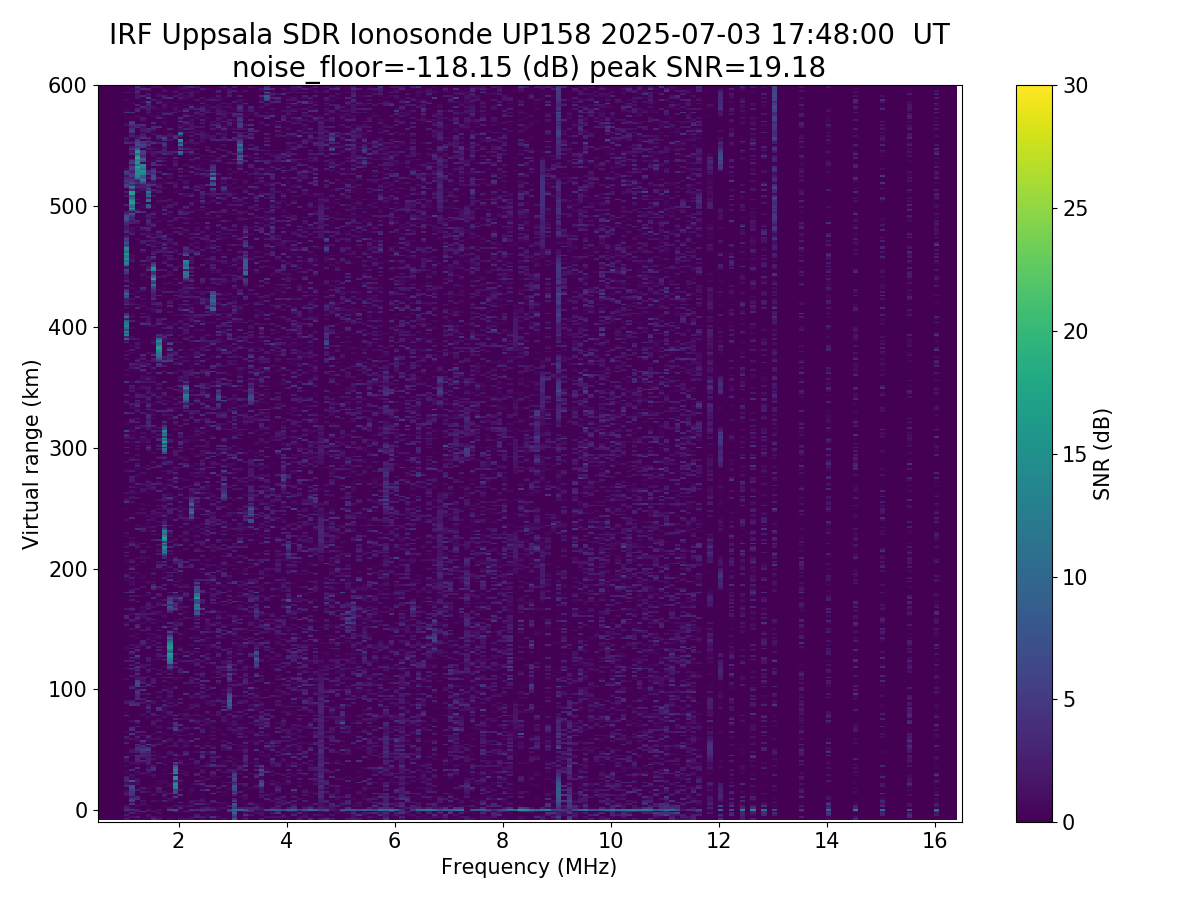The height and width of the screenshot is (900, 1200).
Task: Click the dark purple bottom of the colorbar
Action: 1034,814
